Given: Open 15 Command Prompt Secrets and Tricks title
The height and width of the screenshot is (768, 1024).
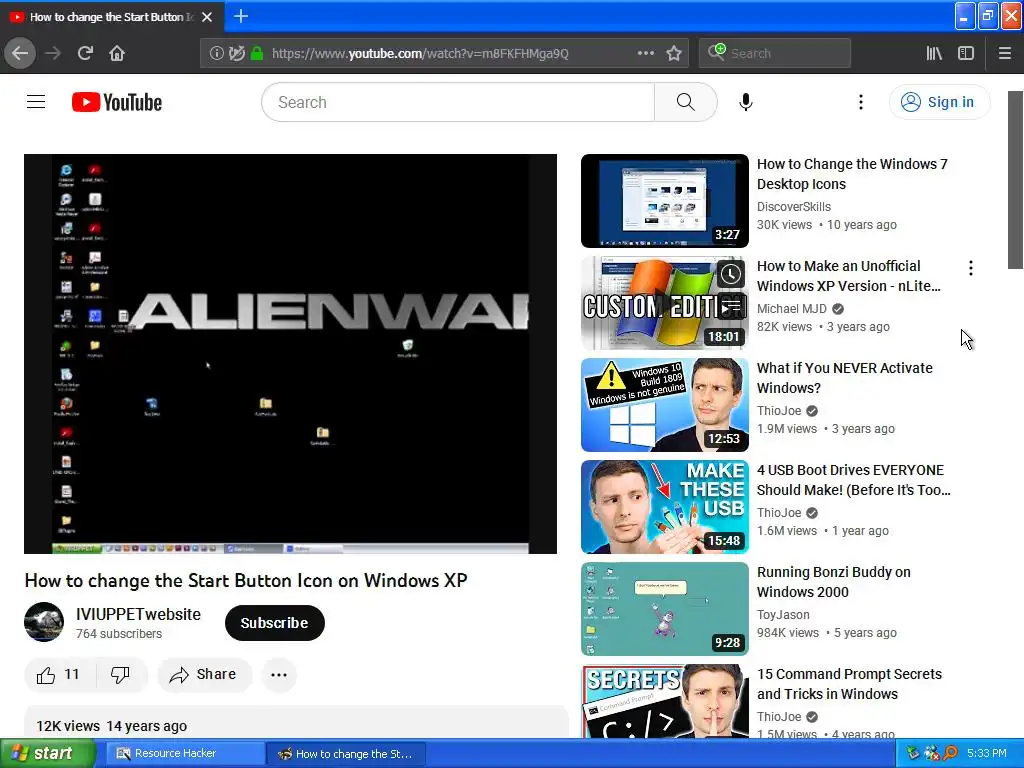Looking at the screenshot, I should click(x=849, y=684).
